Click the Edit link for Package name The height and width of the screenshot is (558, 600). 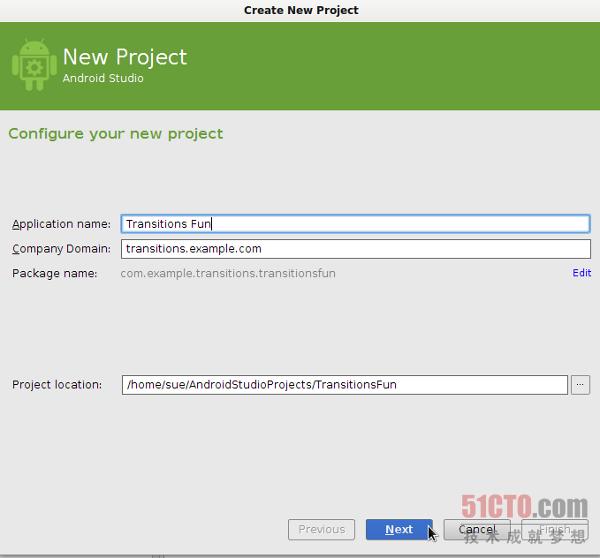pyautogui.click(x=582, y=273)
